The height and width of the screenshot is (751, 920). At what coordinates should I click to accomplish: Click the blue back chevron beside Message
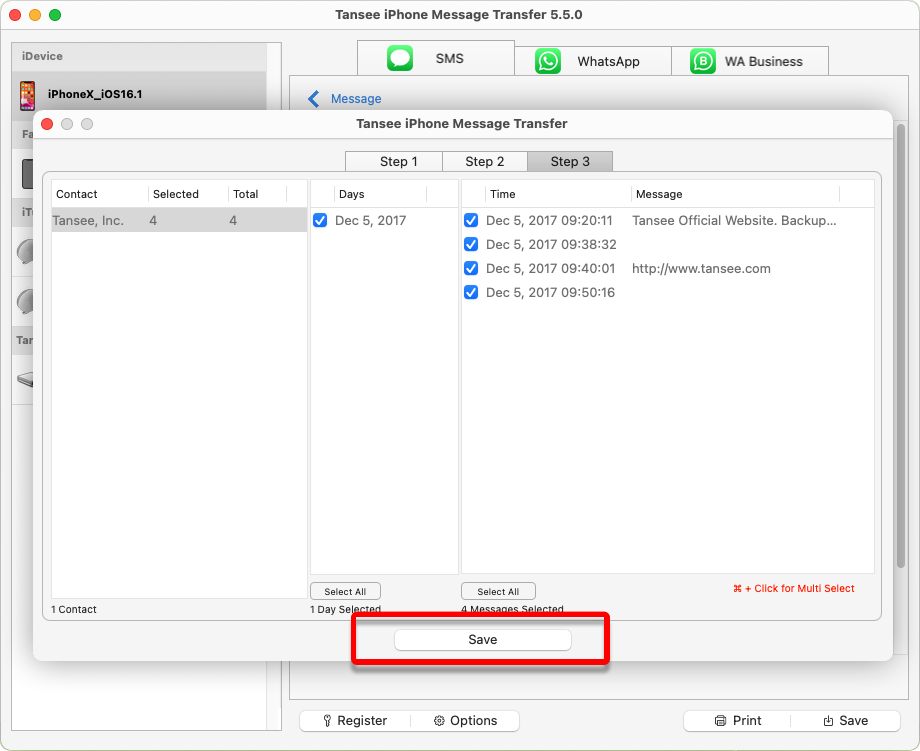314,99
